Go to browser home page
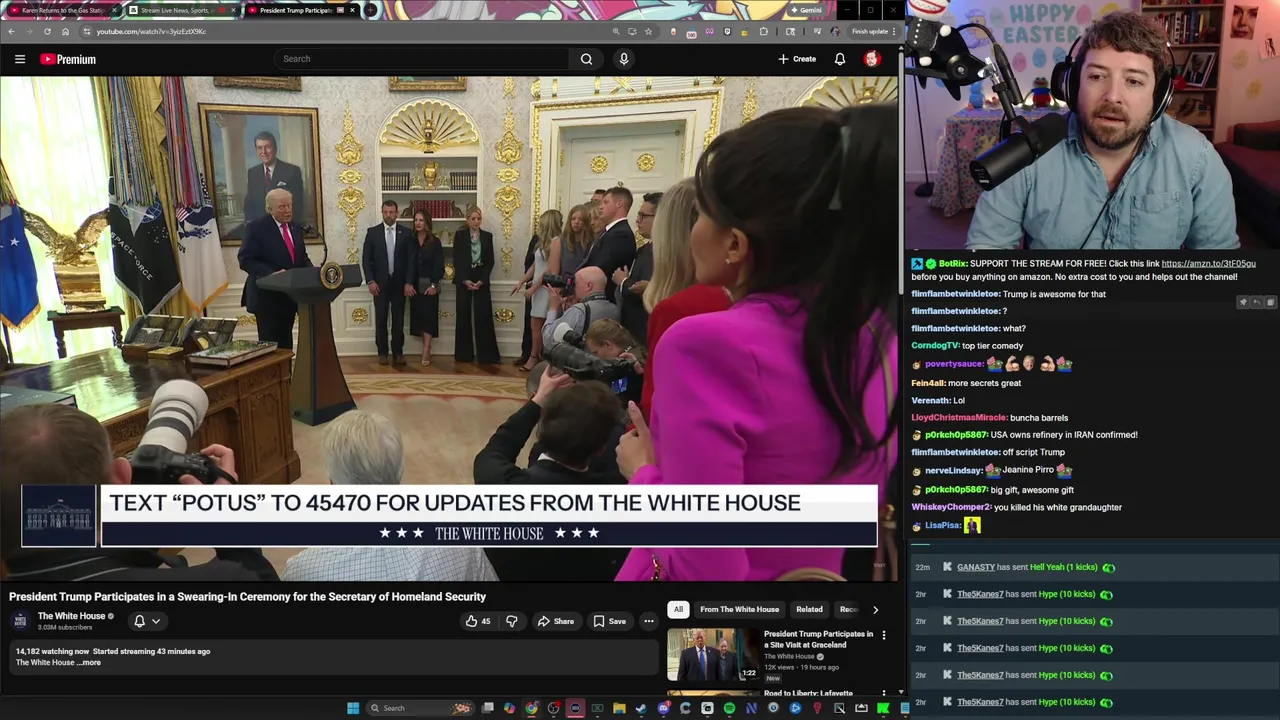 point(65,31)
